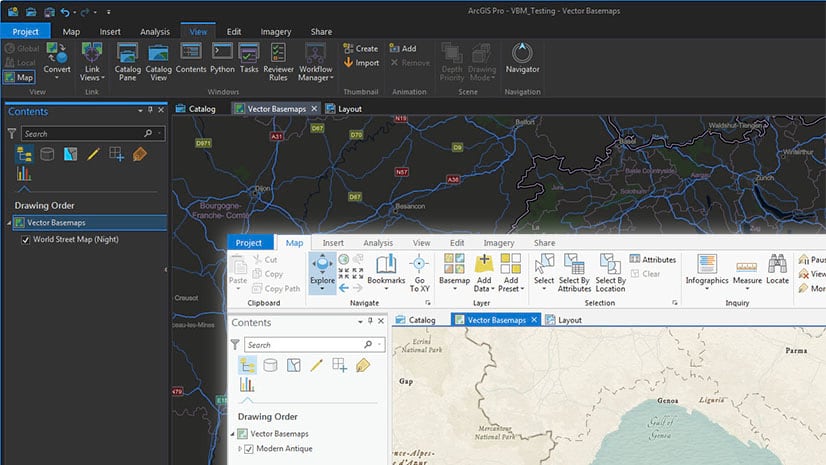
Task: Click full extent globe icon in Navigate group
Action: click(x=343, y=259)
